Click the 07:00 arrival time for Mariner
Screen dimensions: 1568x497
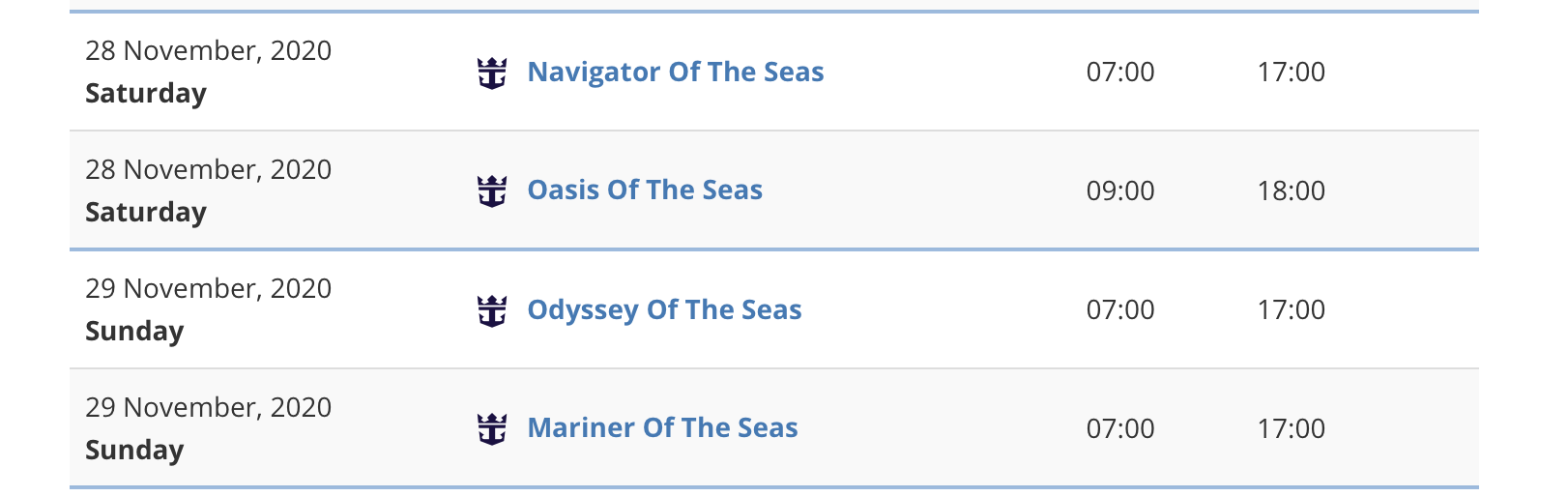coord(1120,428)
